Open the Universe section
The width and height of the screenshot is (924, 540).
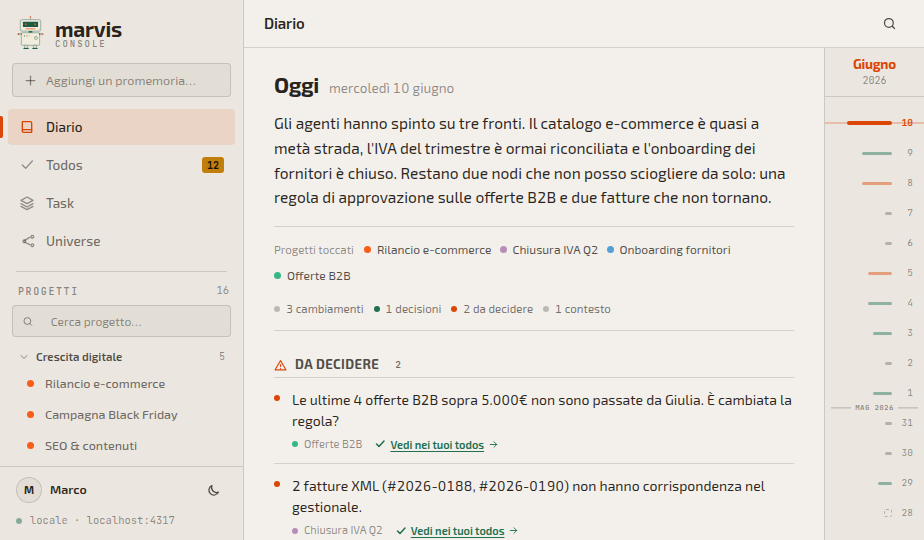tap(121, 241)
